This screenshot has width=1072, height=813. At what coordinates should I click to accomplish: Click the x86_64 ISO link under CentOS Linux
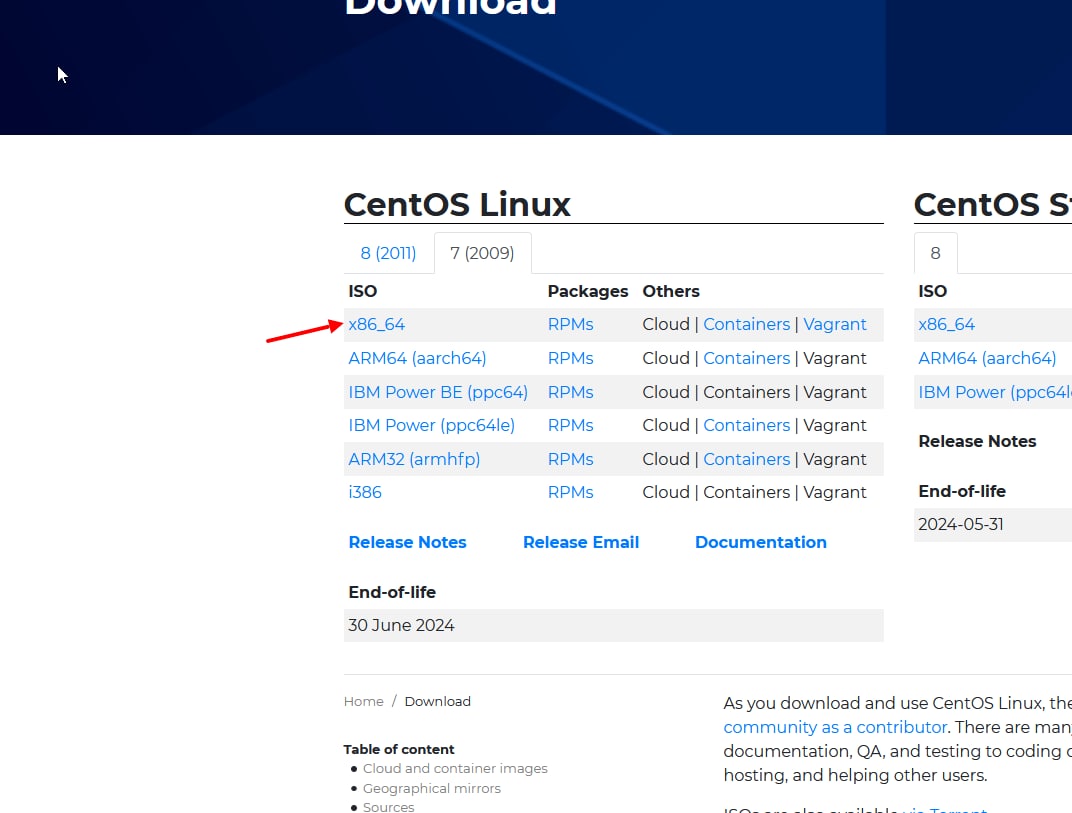[x=377, y=324]
